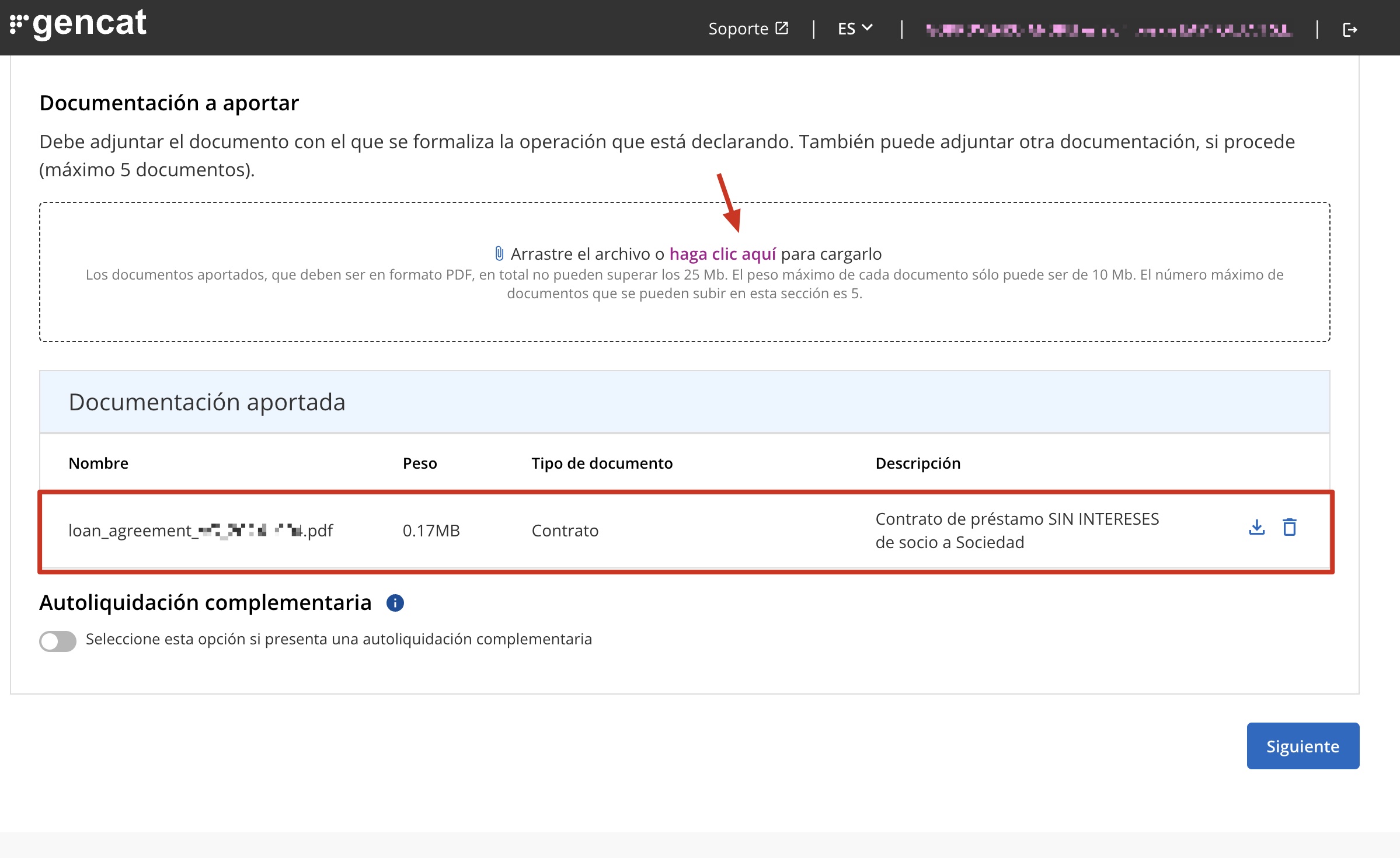Viewport: 1400px width, 858px height.
Task: Download the loan_agreement PDF
Action: (x=1256, y=527)
